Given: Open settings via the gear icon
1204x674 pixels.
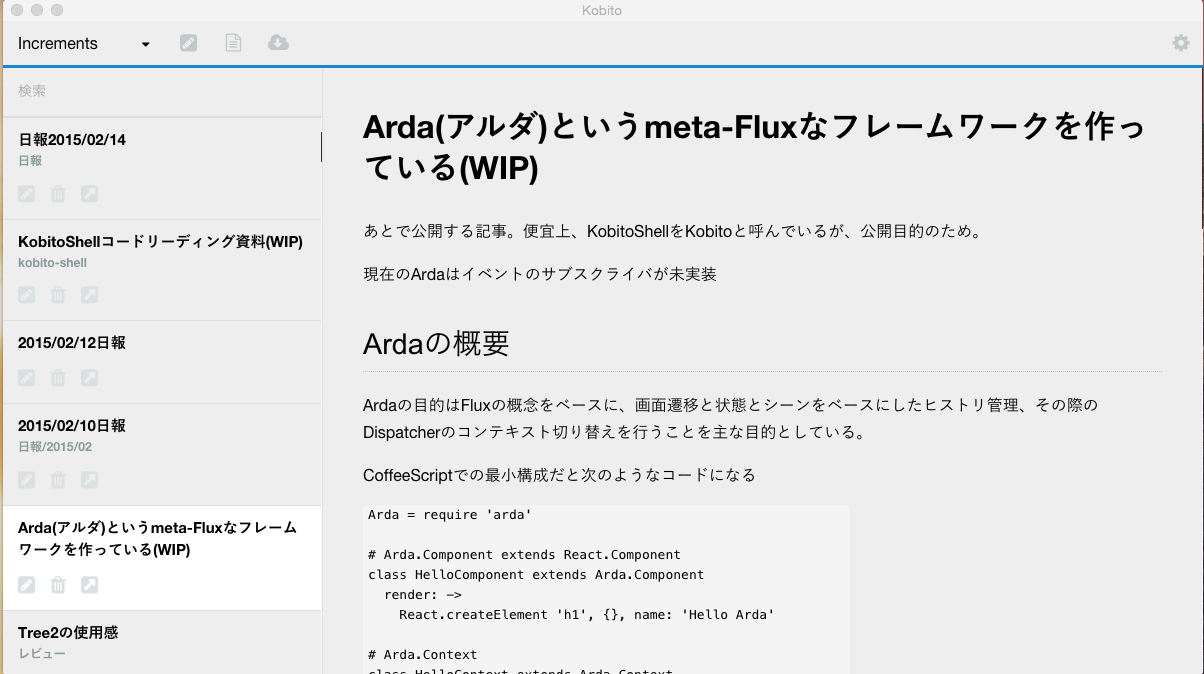Looking at the screenshot, I should click(1181, 43).
